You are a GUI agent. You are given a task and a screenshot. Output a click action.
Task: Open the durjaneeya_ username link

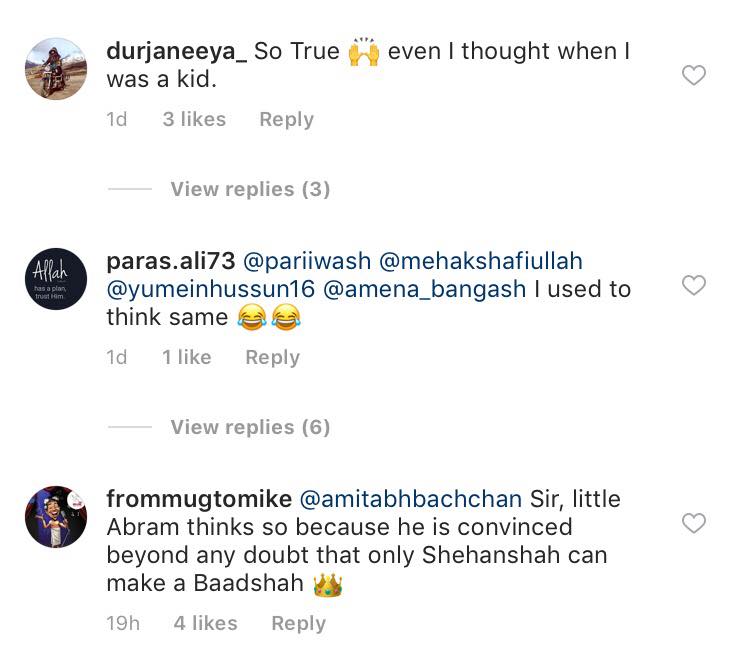pyautogui.click(x=176, y=51)
